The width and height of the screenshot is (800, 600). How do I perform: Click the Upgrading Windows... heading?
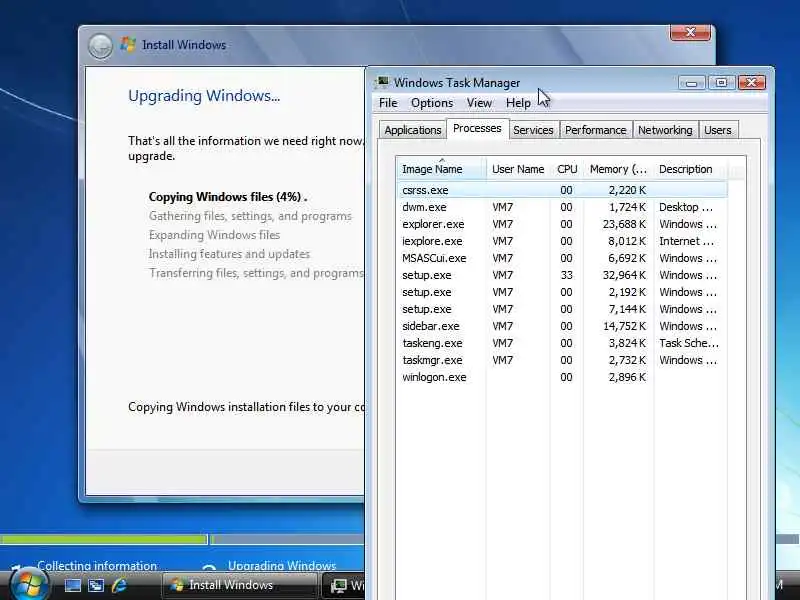point(204,95)
